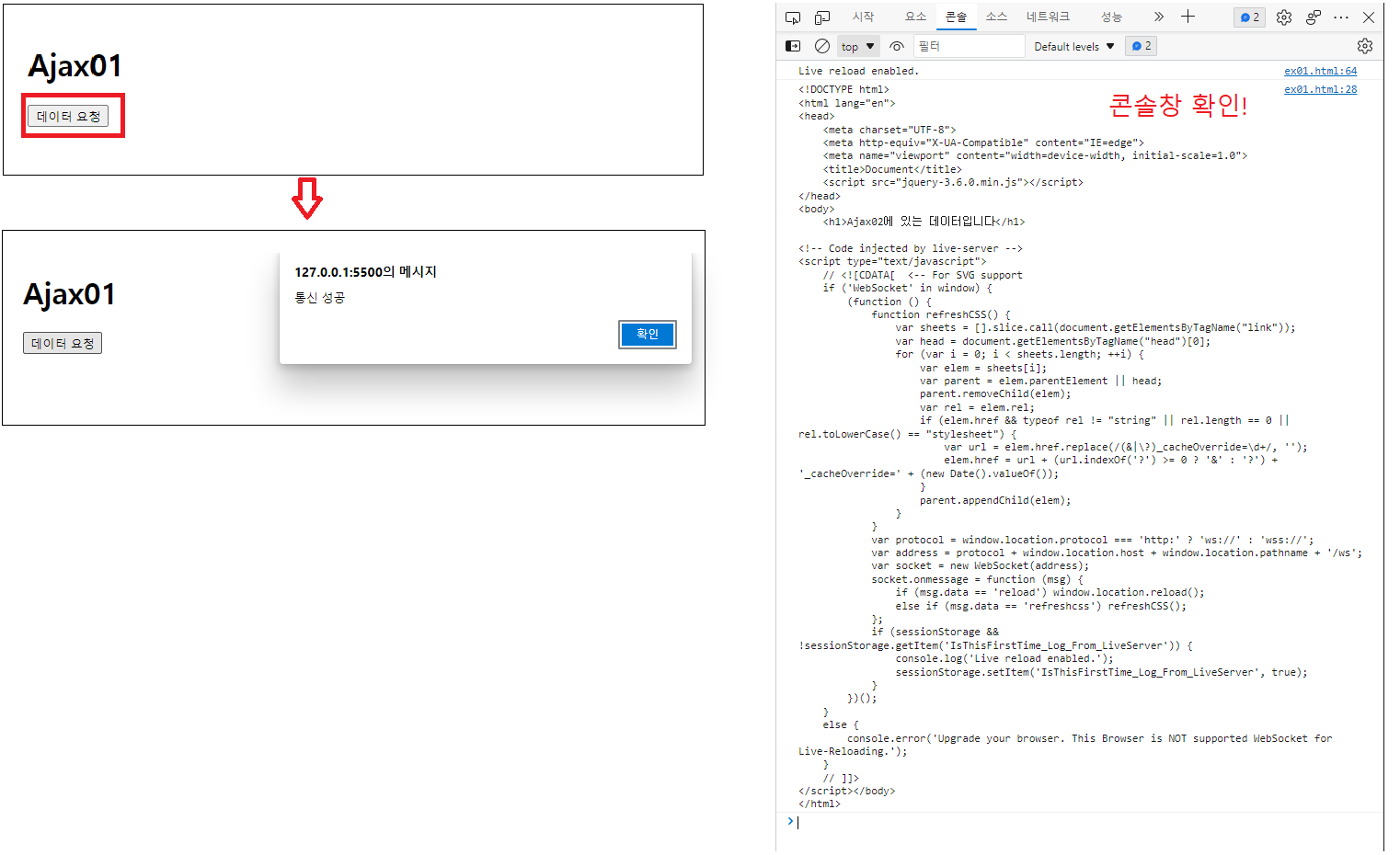The image size is (1400, 855).
Task: Select the '127.0.0.1:5500의 메시지' alert title
Action: [366, 272]
